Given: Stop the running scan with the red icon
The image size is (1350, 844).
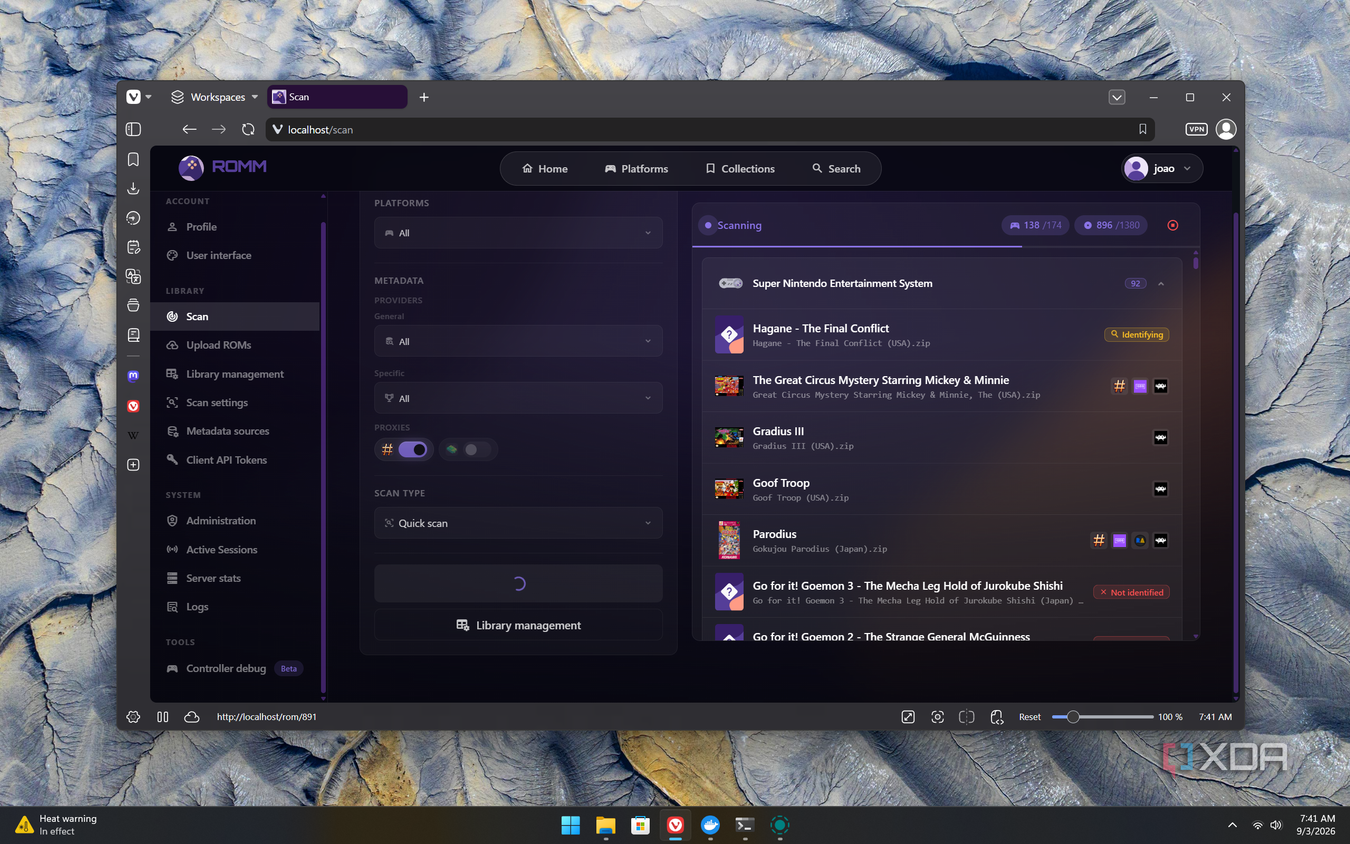Looking at the screenshot, I should pos(1173,225).
